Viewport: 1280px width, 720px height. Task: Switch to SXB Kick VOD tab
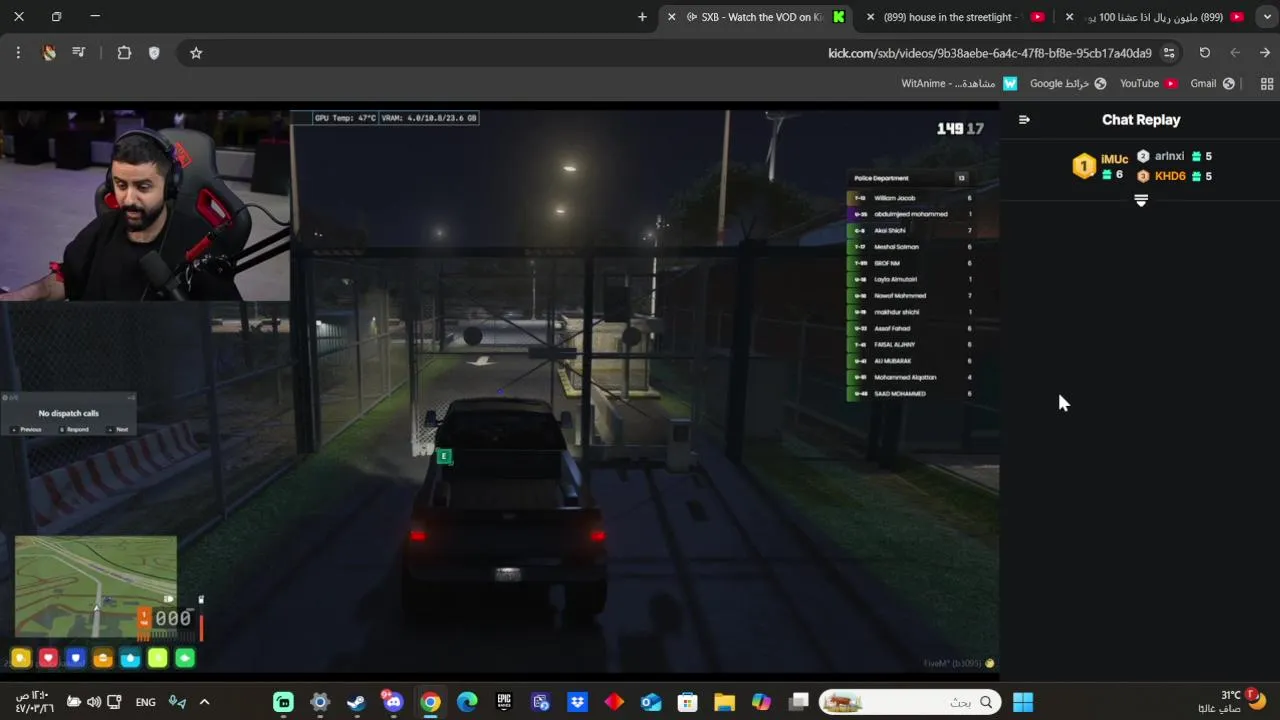point(755,17)
